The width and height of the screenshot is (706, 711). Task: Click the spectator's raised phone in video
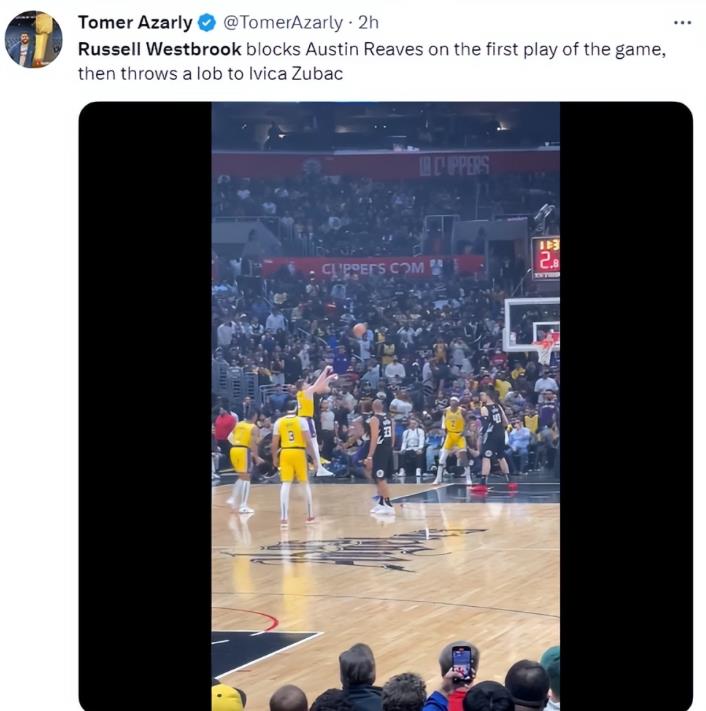[x=461, y=663]
